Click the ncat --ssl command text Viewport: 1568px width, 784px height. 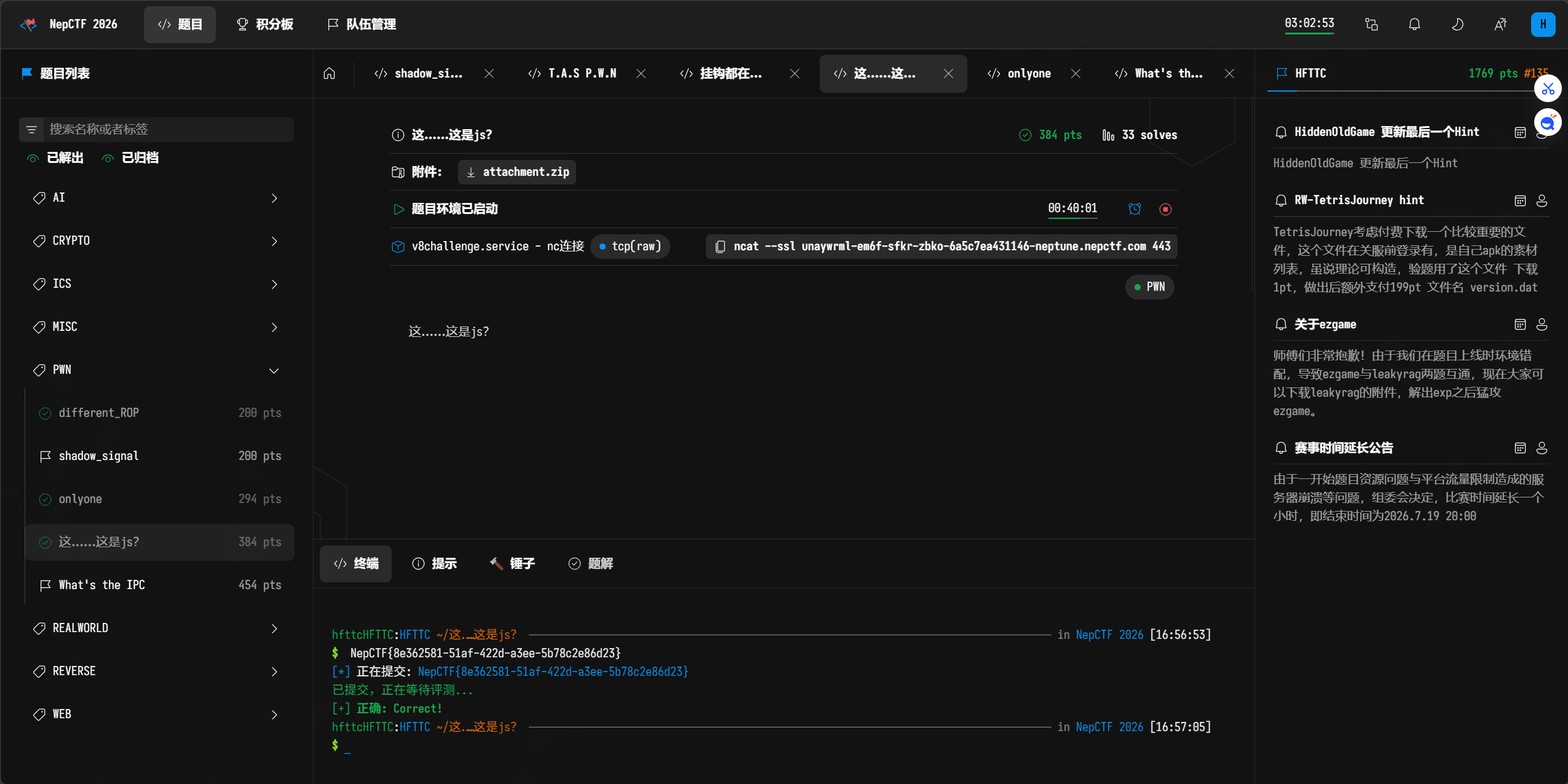click(x=952, y=247)
